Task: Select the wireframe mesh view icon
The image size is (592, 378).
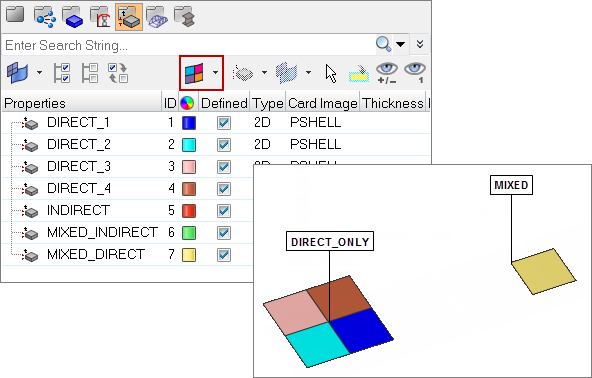Action: pyautogui.click(x=157, y=17)
